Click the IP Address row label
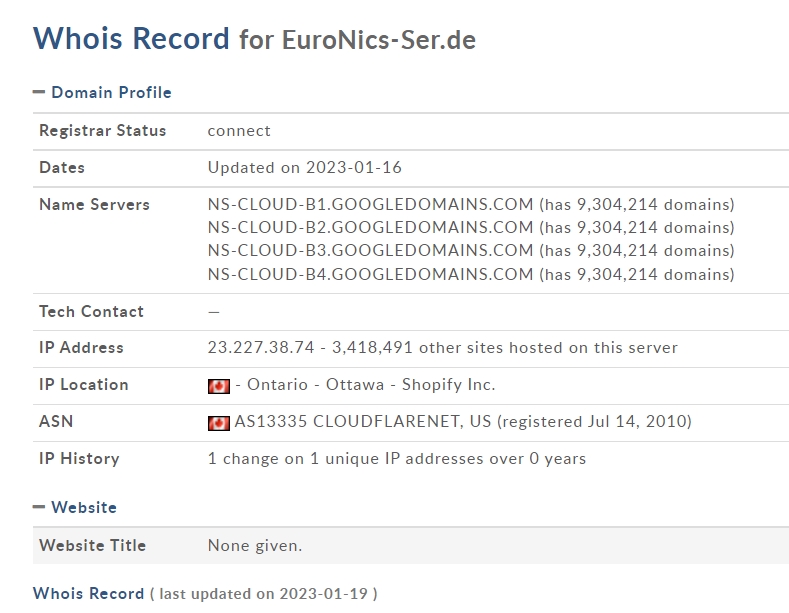 (82, 348)
